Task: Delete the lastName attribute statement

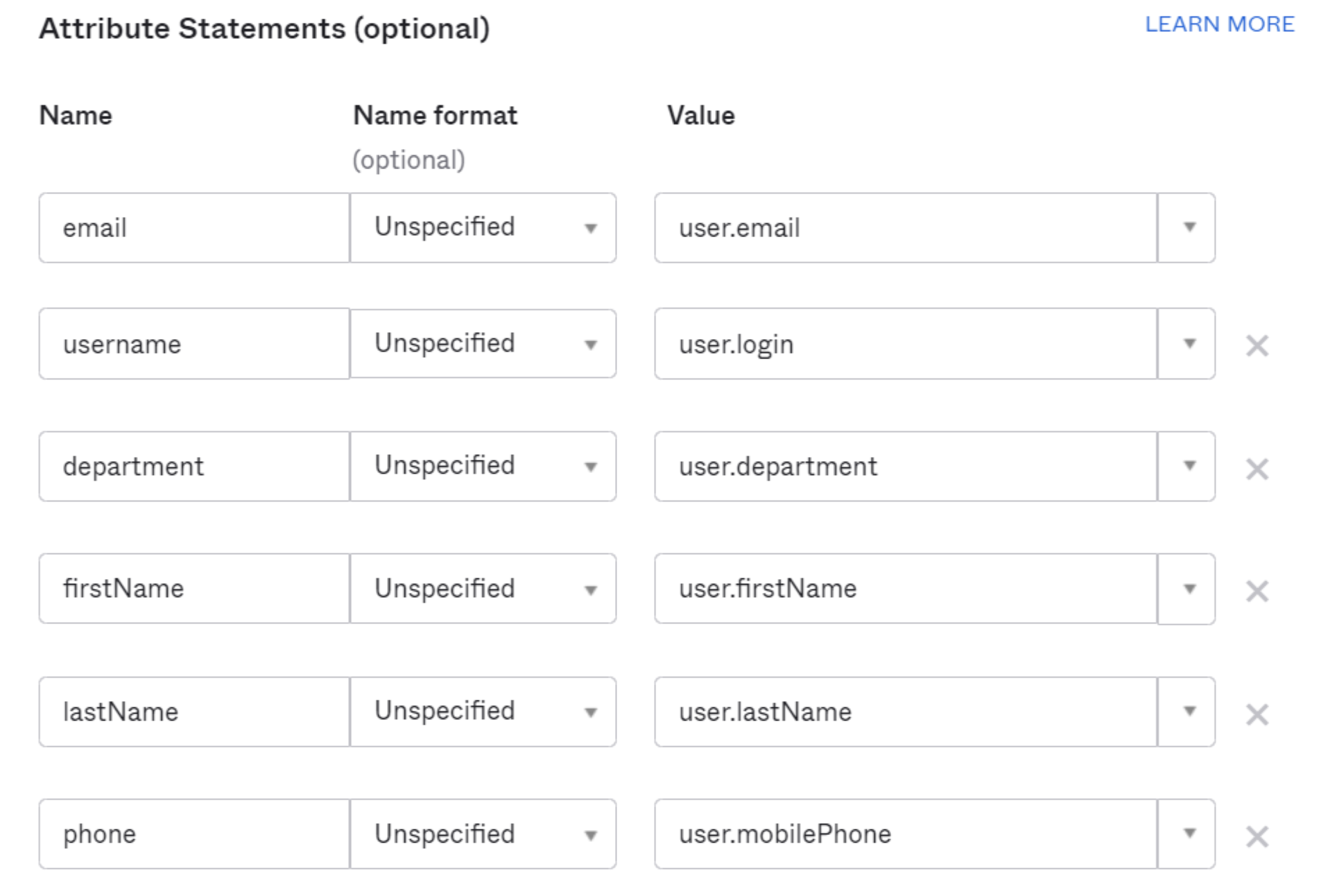Action: 1256,713
